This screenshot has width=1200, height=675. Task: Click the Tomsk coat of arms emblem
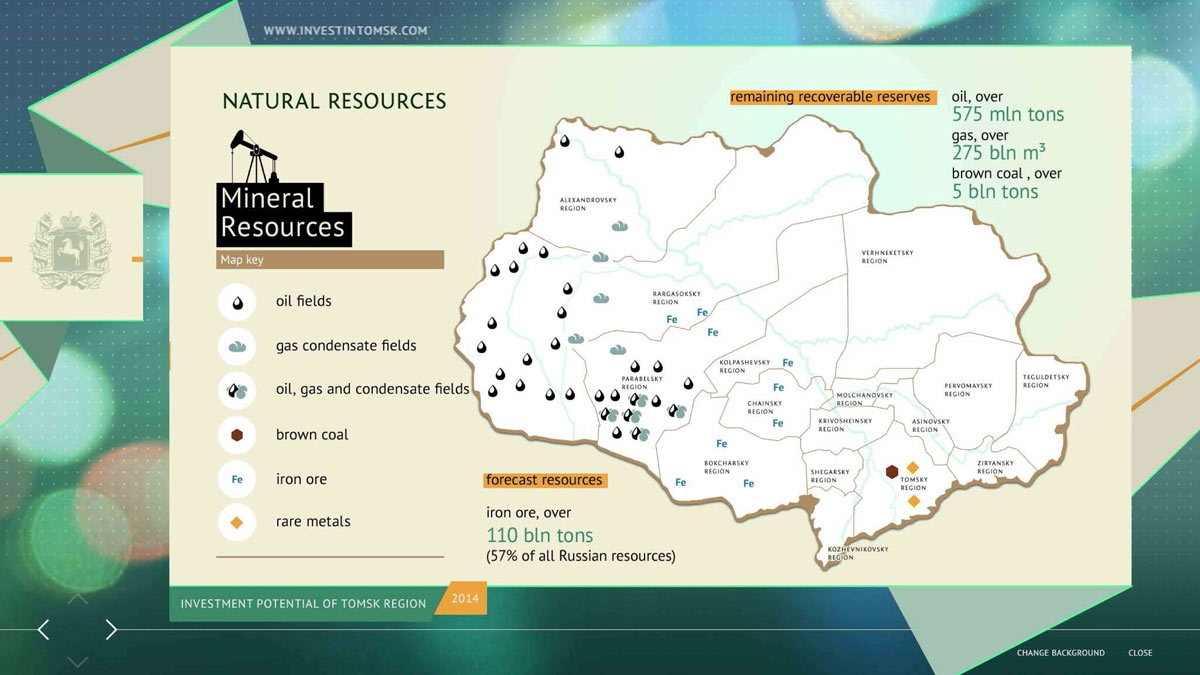pyautogui.click(x=70, y=251)
